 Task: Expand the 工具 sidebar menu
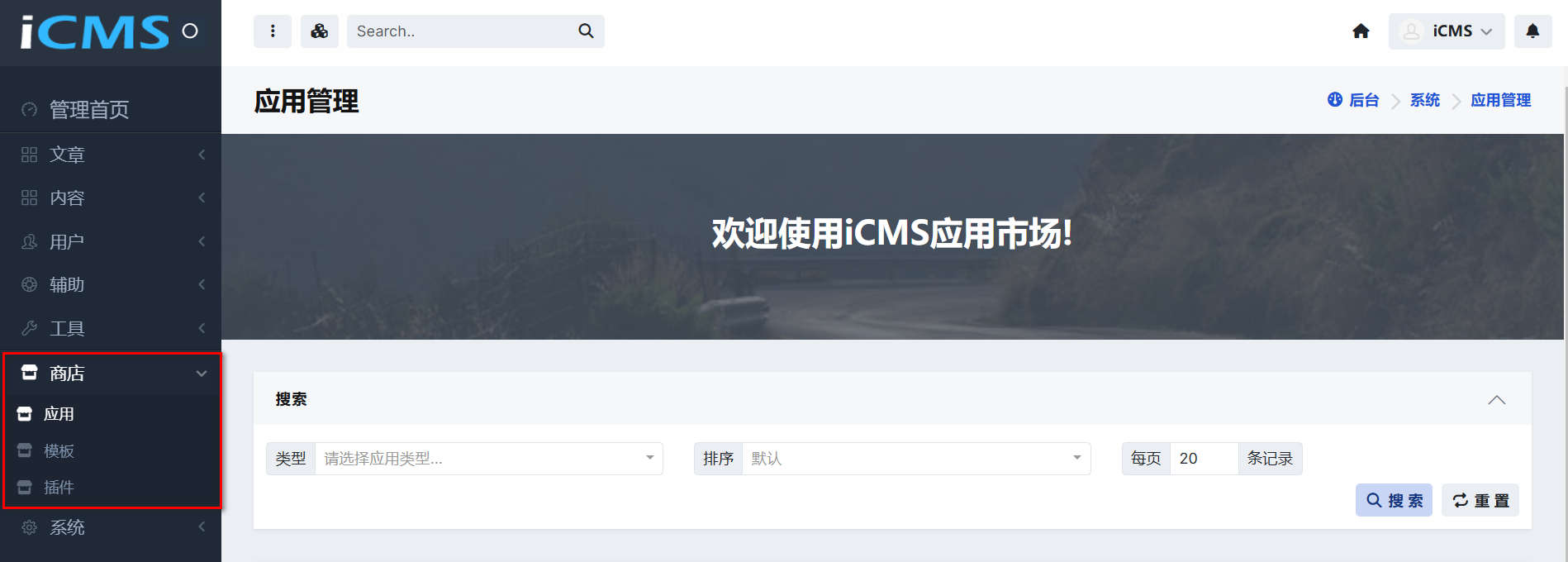click(x=111, y=328)
